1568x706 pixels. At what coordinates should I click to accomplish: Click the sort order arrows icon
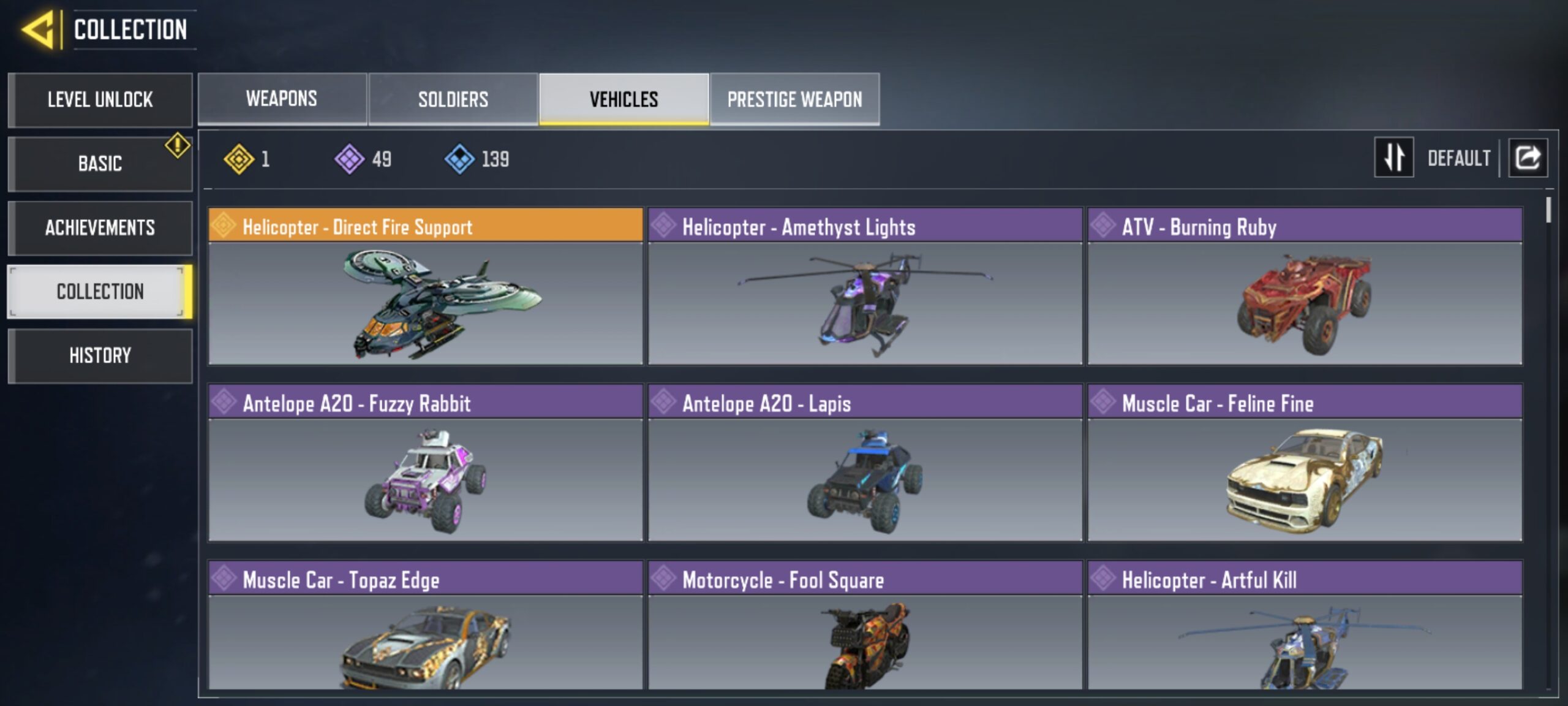(1394, 158)
